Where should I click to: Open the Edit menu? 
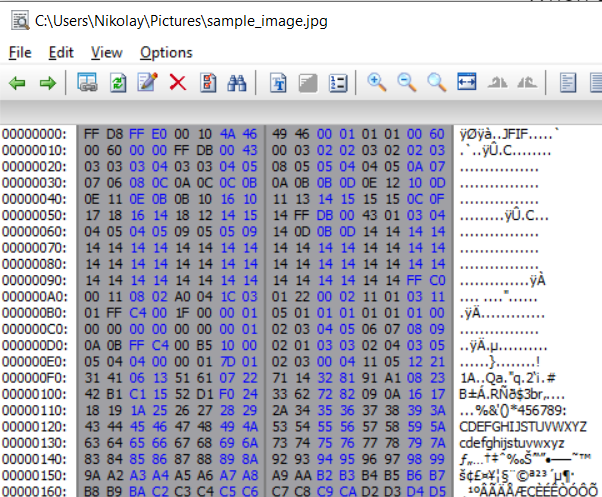pyautogui.click(x=61, y=52)
